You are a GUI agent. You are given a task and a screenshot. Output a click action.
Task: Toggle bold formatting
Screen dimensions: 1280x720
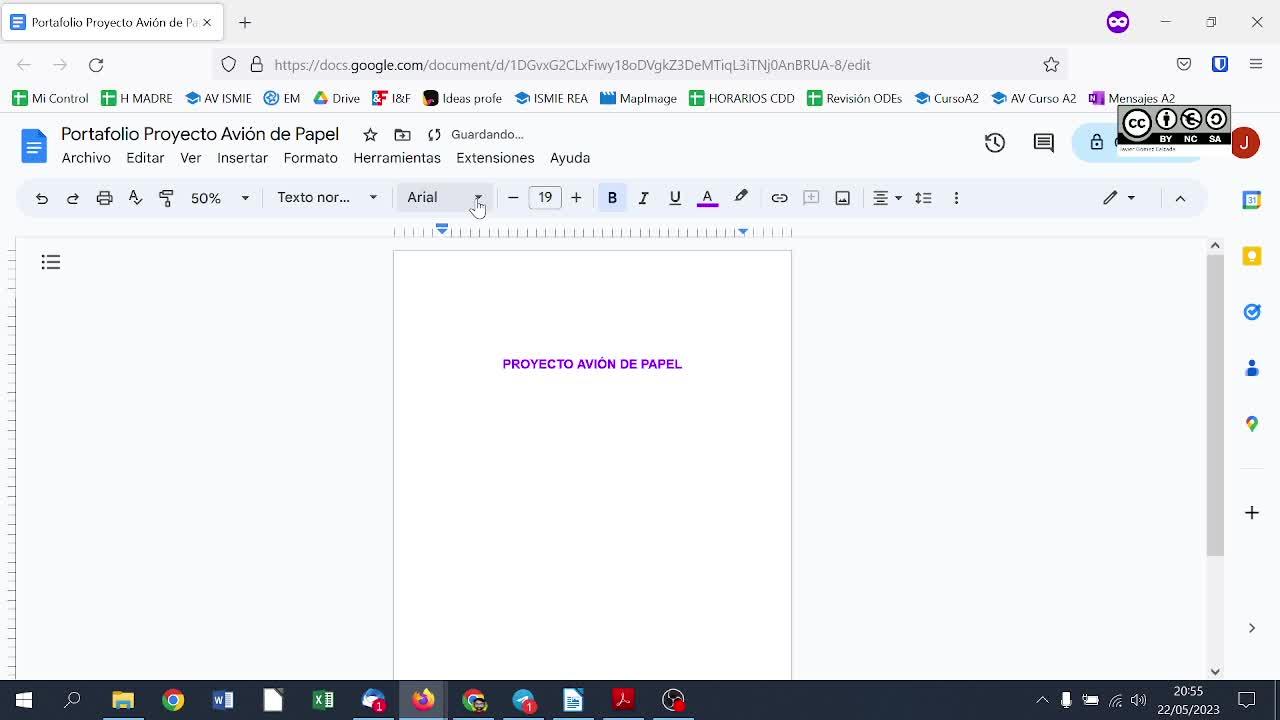[612, 198]
